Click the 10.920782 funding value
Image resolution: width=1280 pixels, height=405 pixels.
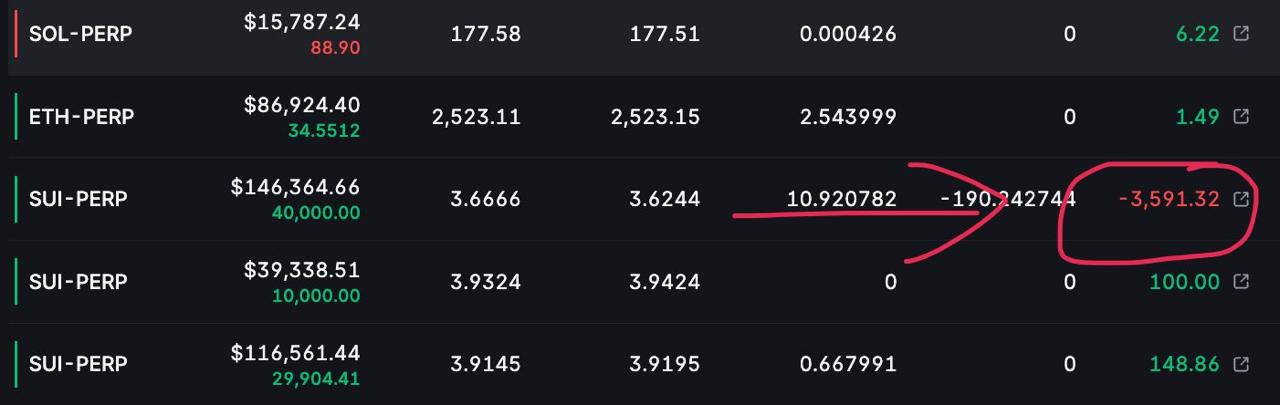click(x=841, y=199)
